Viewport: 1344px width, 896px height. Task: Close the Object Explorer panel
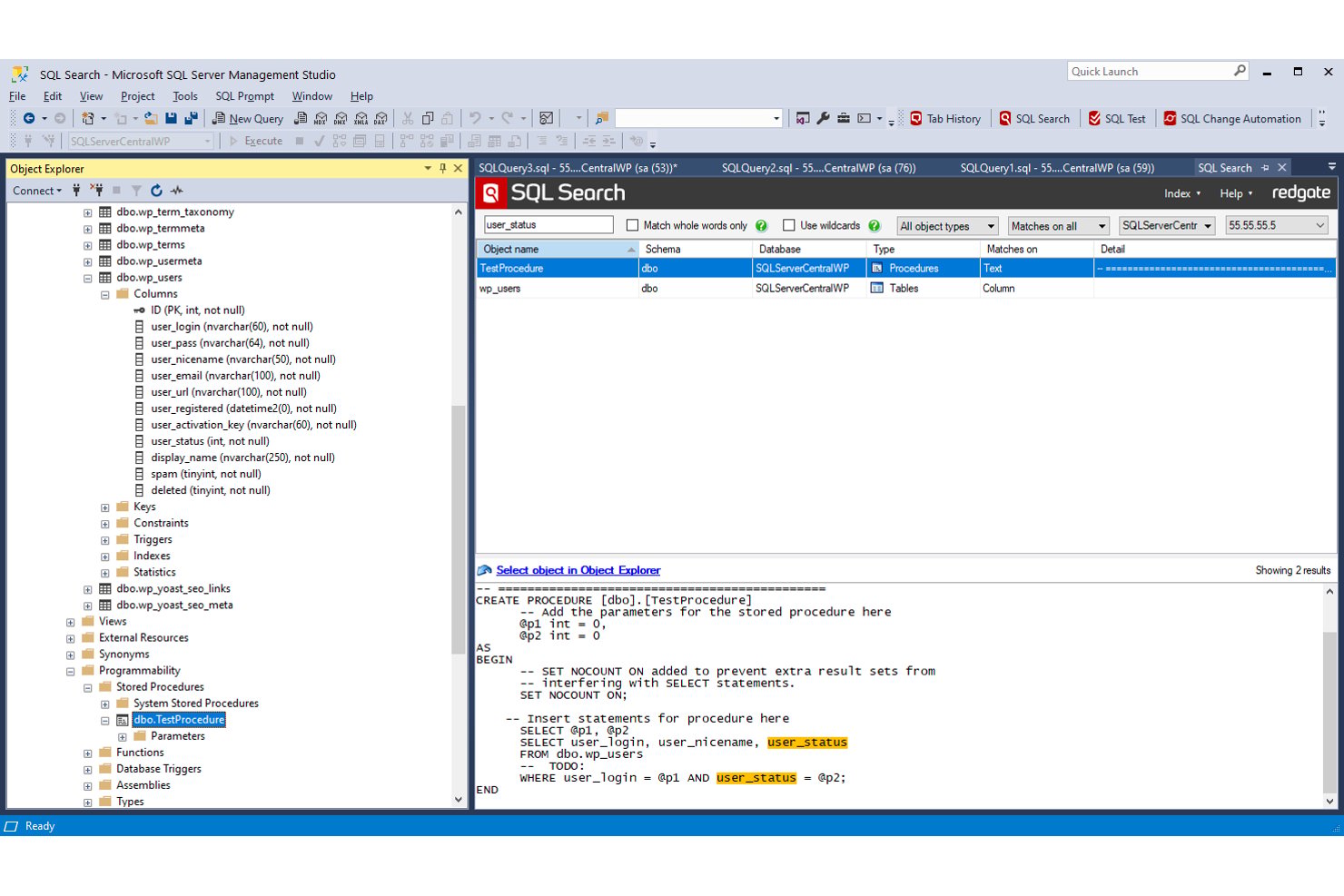(x=458, y=168)
